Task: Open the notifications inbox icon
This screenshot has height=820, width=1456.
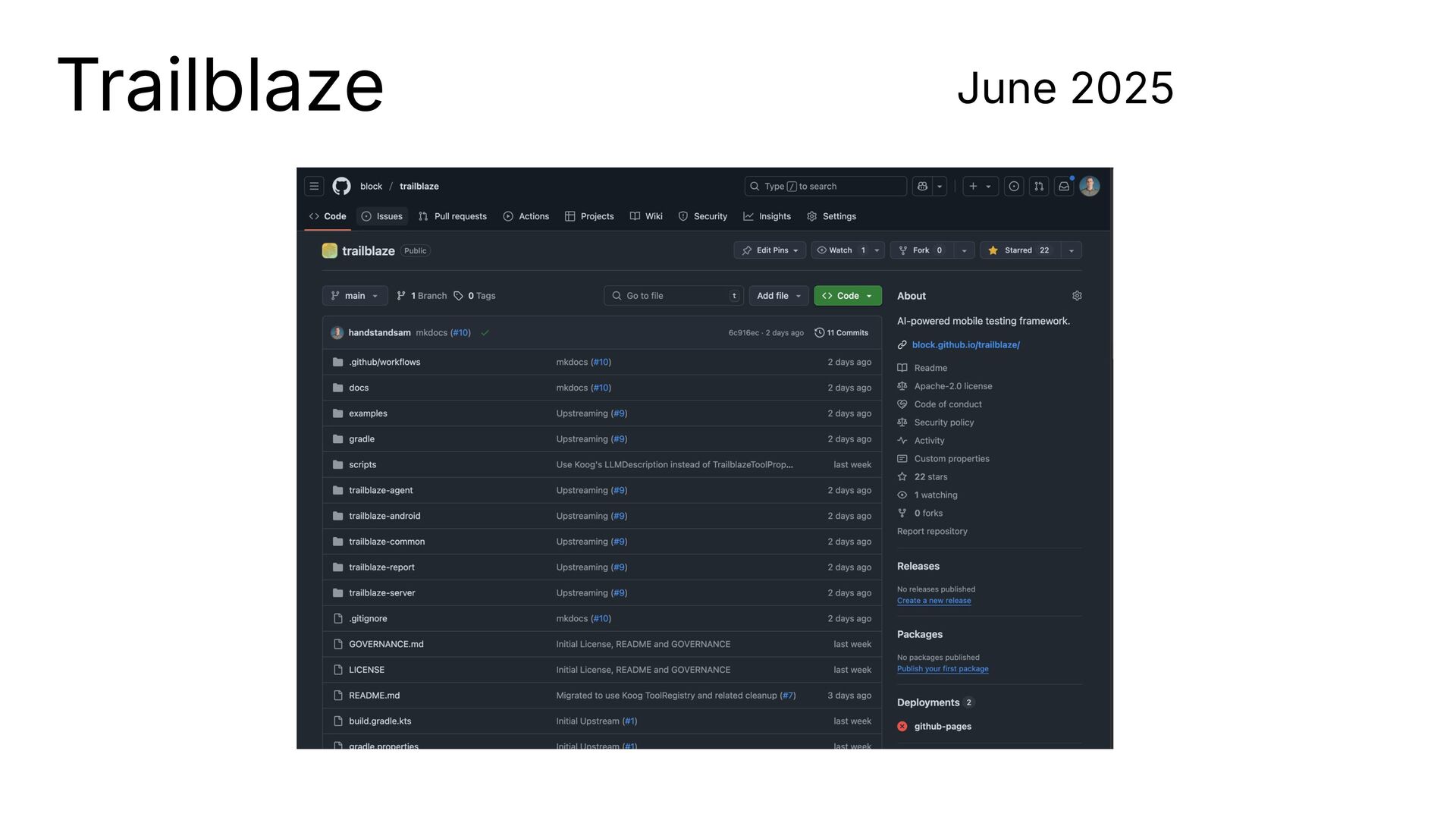Action: coord(1064,186)
